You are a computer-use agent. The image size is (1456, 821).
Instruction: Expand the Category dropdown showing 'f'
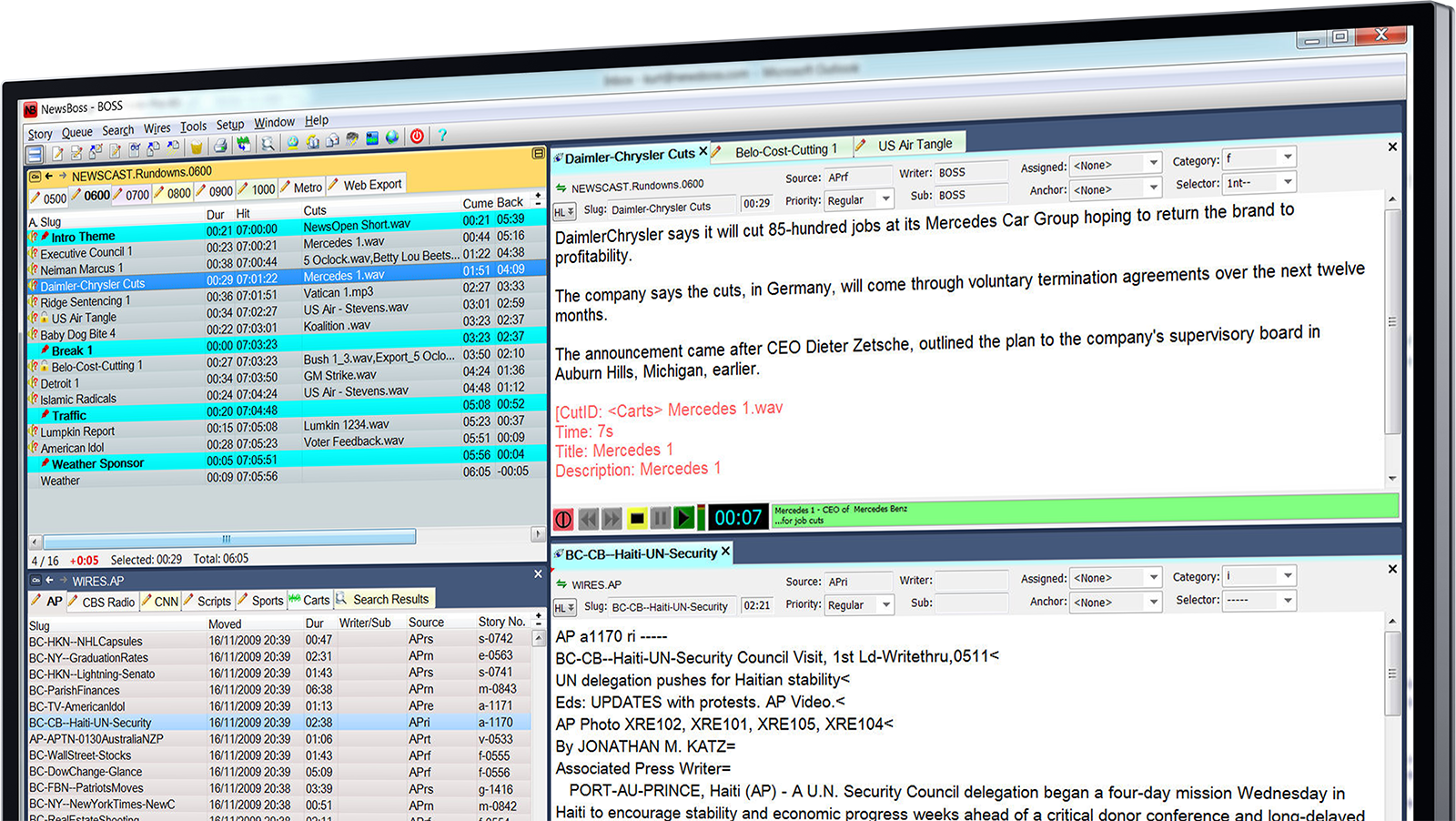pos(1287,157)
